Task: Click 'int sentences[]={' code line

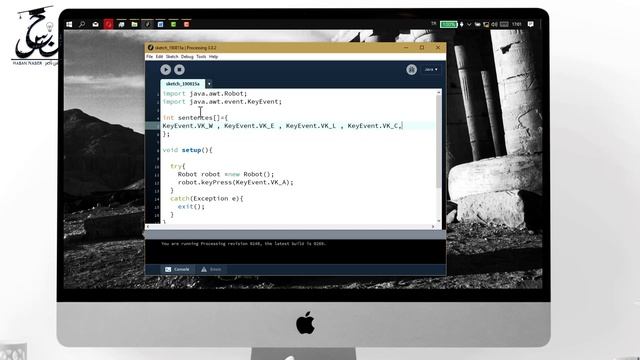Action: (195, 118)
